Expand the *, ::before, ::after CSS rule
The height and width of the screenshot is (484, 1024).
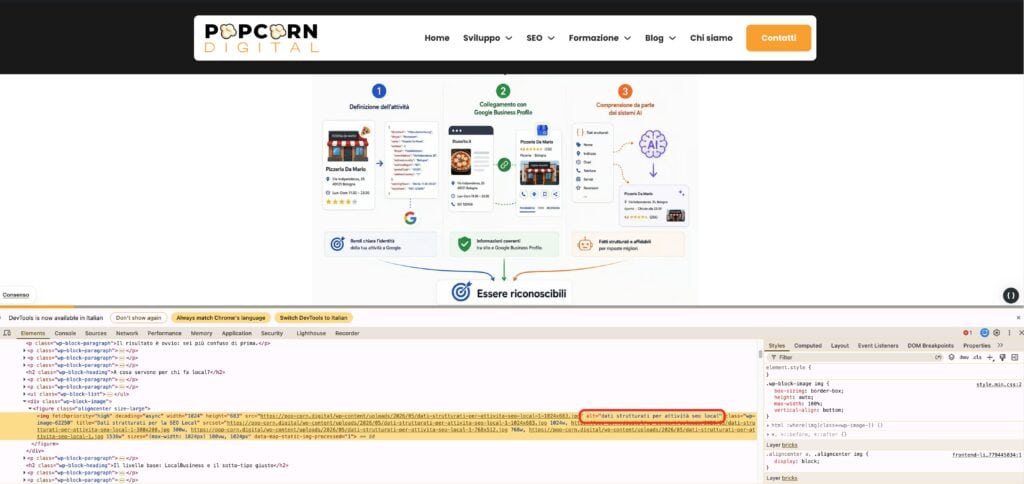pos(768,434)
